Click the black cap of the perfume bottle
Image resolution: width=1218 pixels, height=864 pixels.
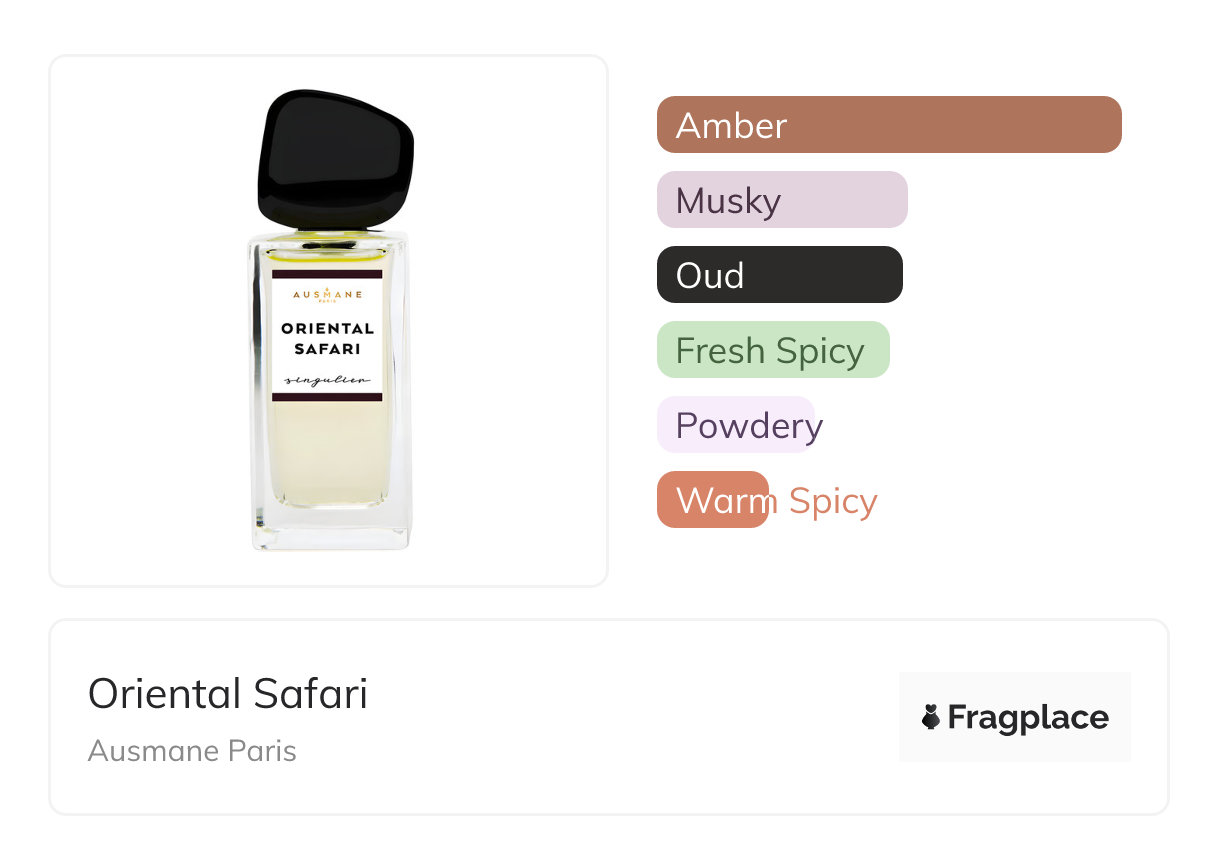(x=335, y=158)
